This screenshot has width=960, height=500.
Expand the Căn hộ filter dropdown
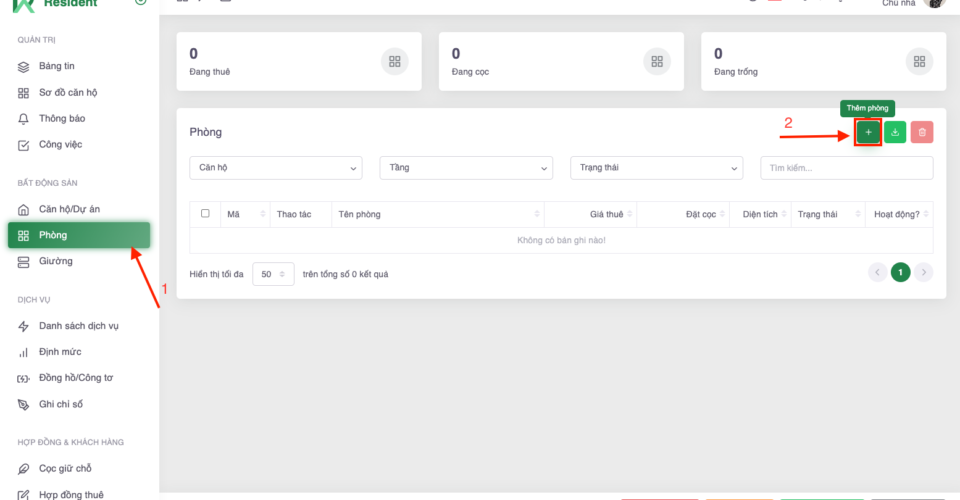(276, 168)
